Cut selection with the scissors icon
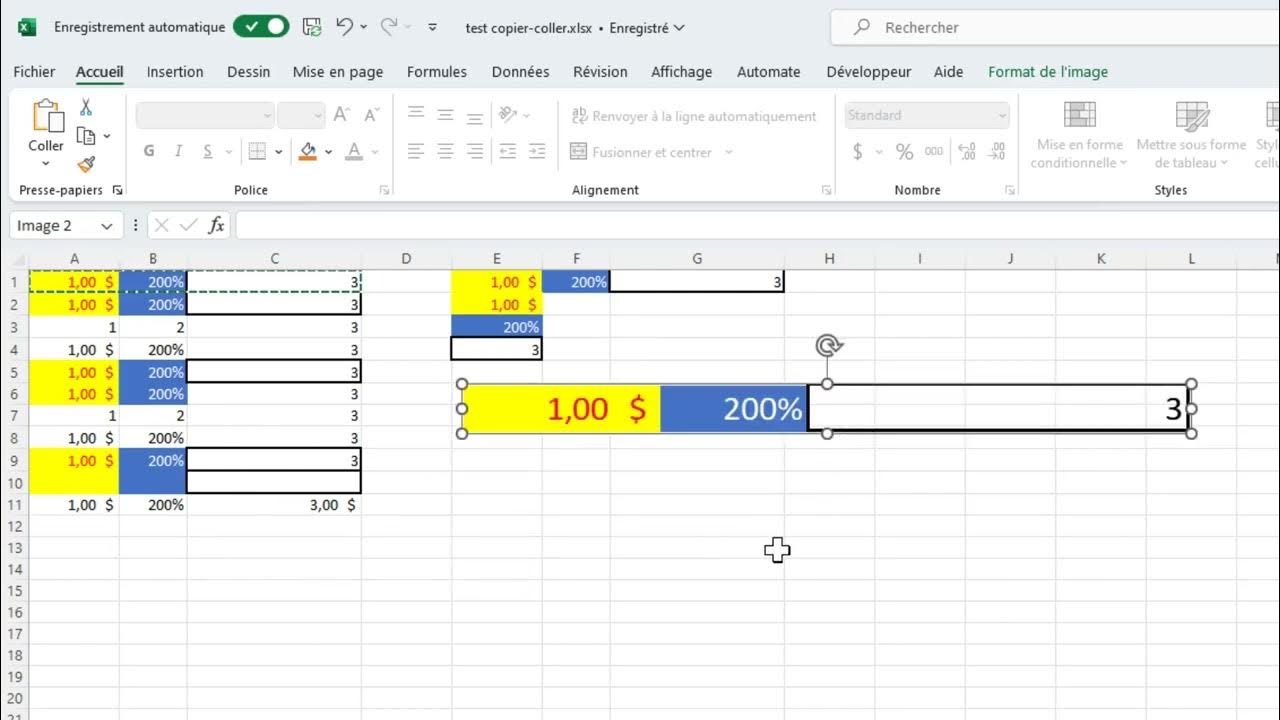 86,107
